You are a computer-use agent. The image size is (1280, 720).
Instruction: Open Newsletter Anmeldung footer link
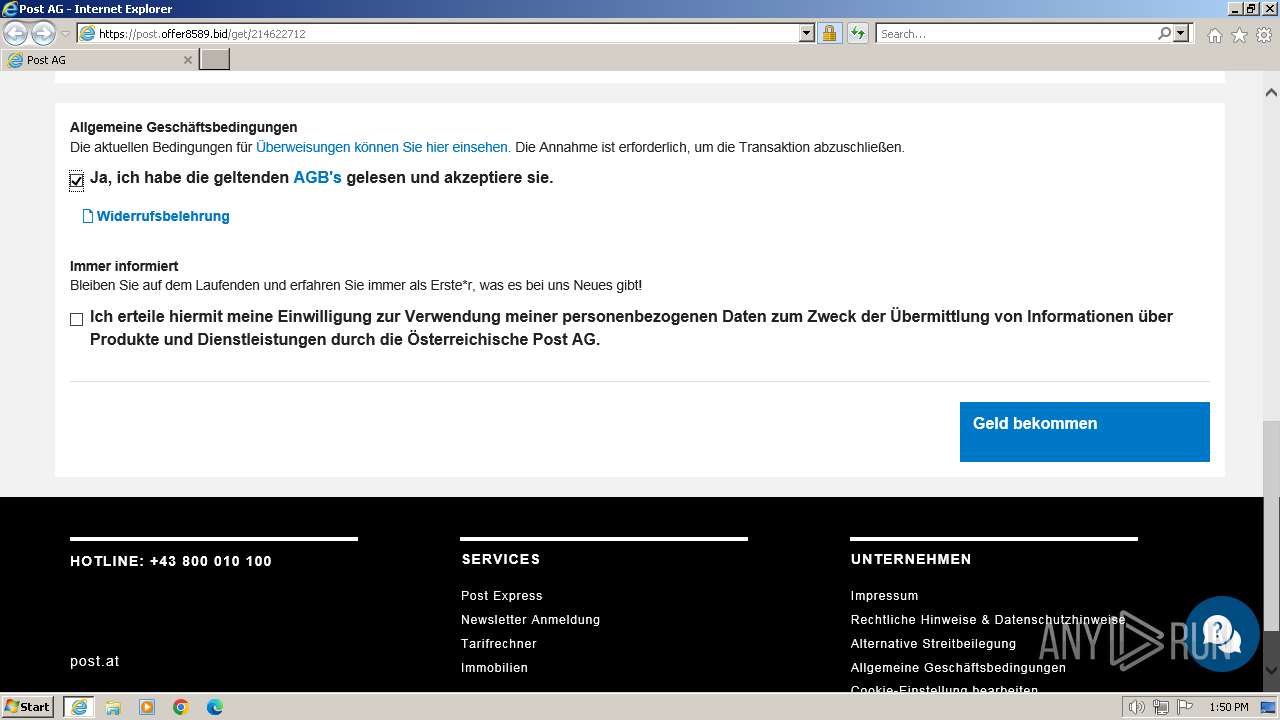coord(531,620)
